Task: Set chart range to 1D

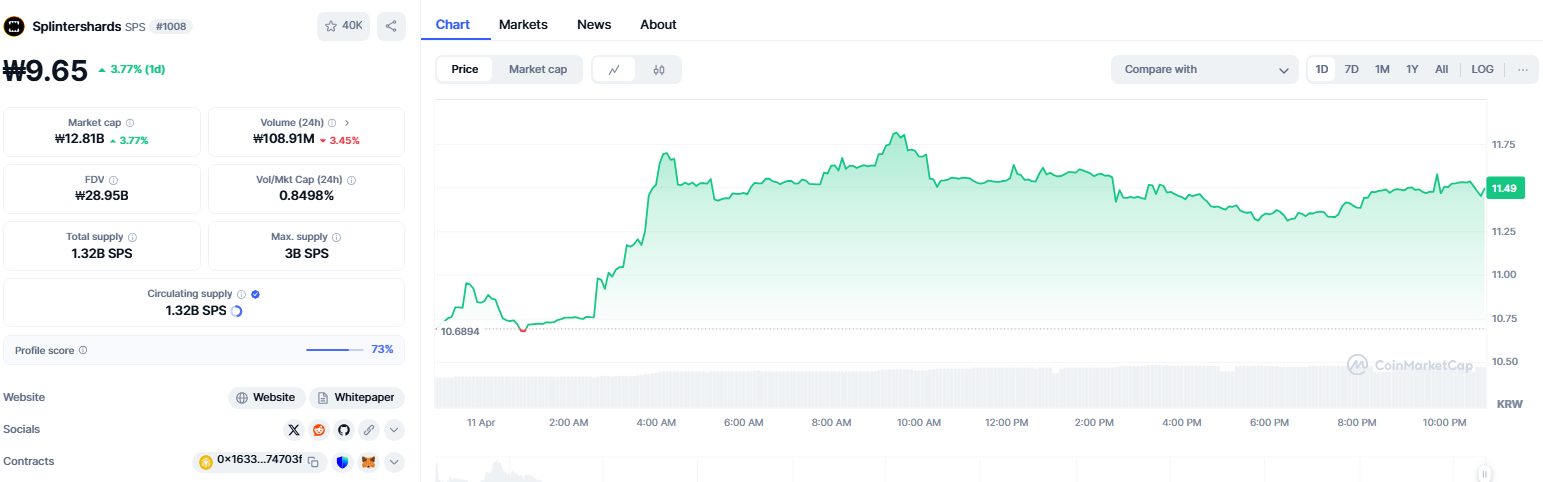Action: tap(1322, 70)
